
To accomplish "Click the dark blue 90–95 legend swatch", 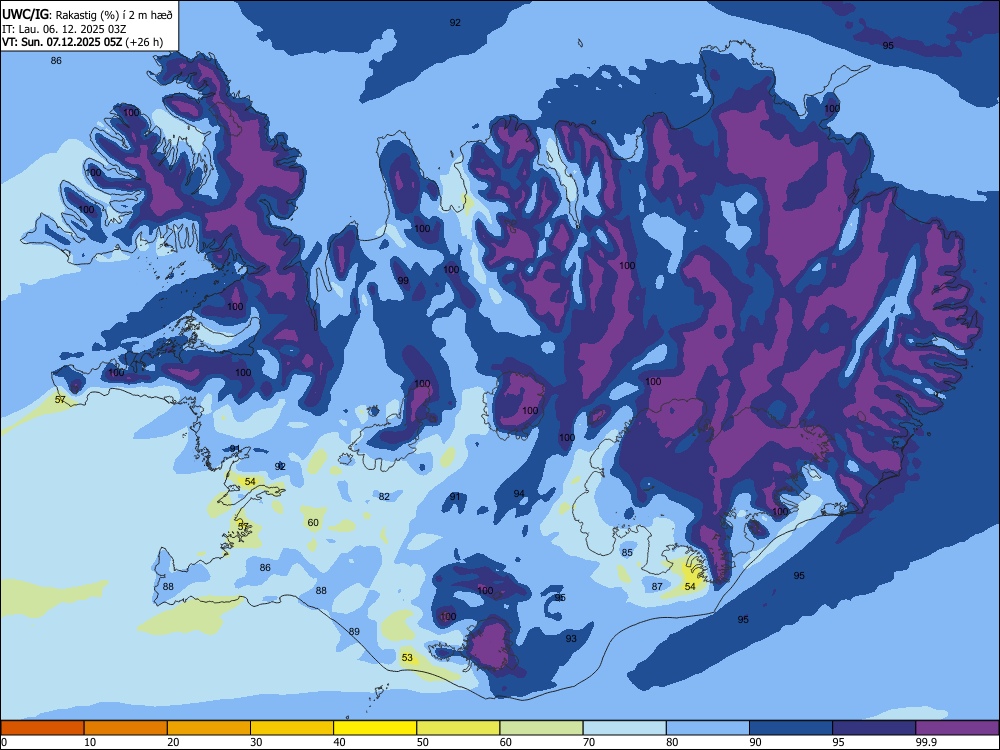I will pos(791,728).
